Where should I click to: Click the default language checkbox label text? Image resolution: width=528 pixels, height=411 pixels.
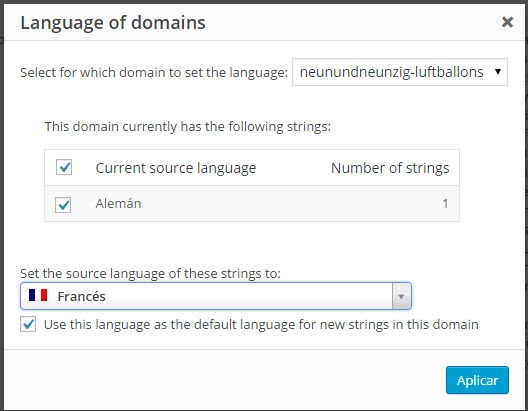click(261, 325)
